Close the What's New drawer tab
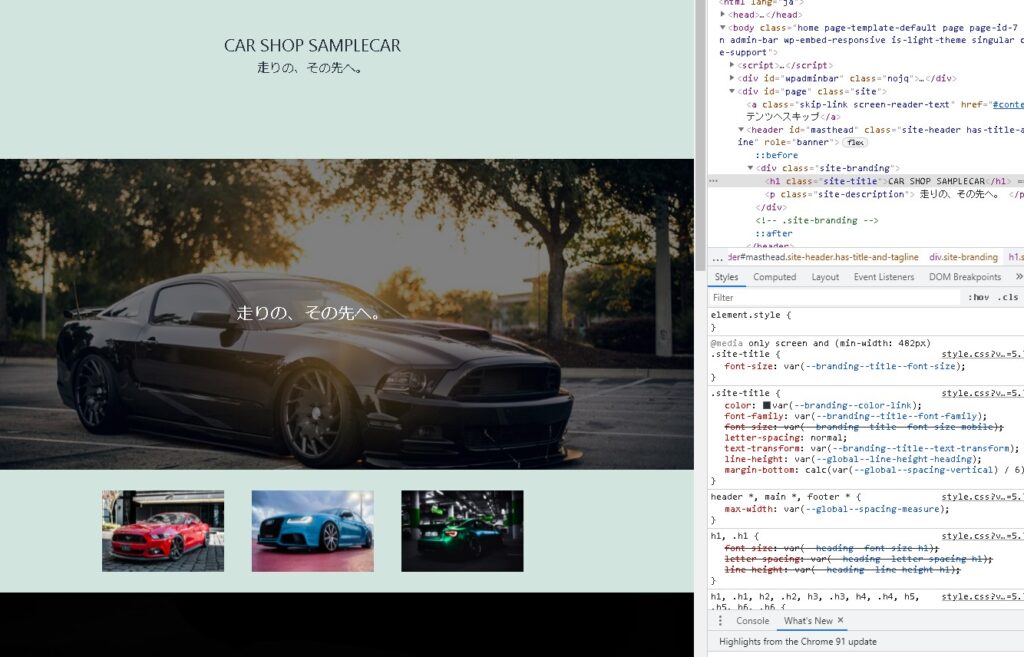The width and height of the screenshot is (1024, 657). click(x=840, y=621)
